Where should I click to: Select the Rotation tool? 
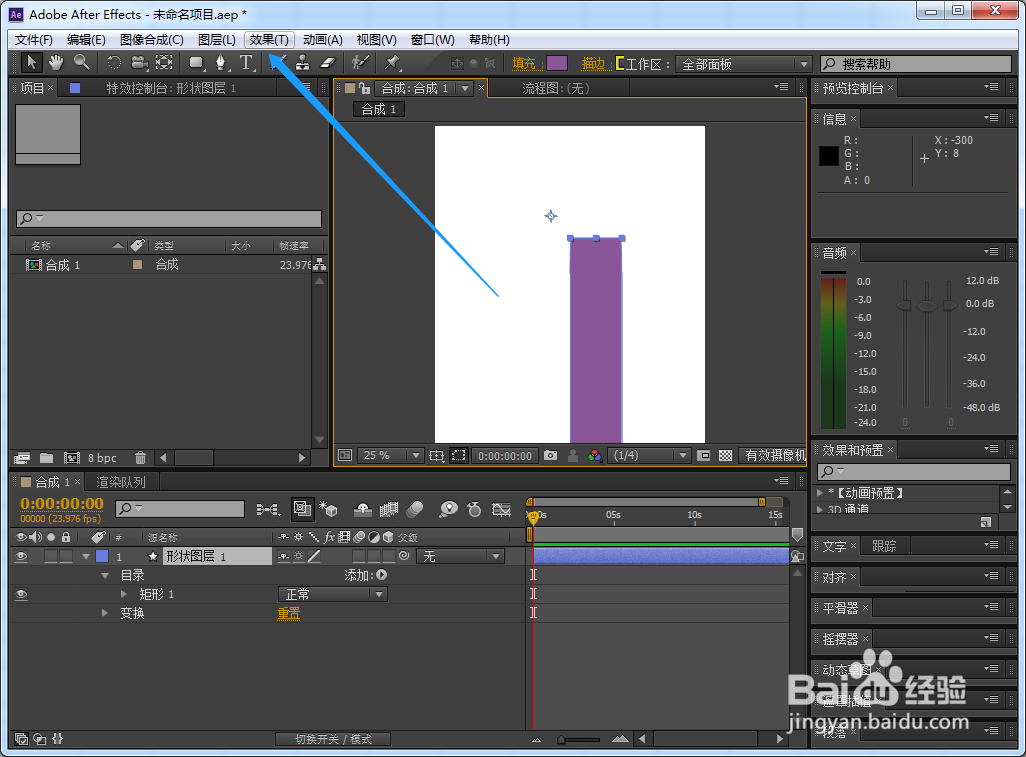(x=114, y=63)
